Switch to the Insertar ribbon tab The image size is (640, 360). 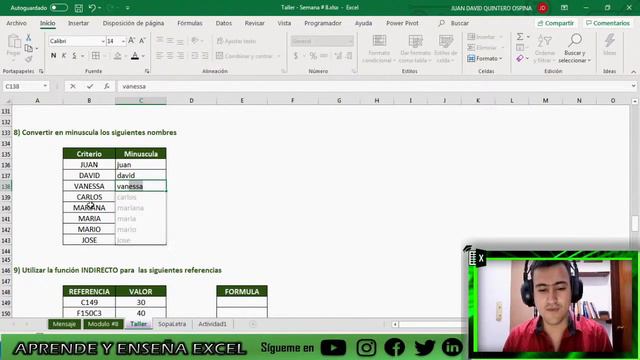click(x=78, y=23)
